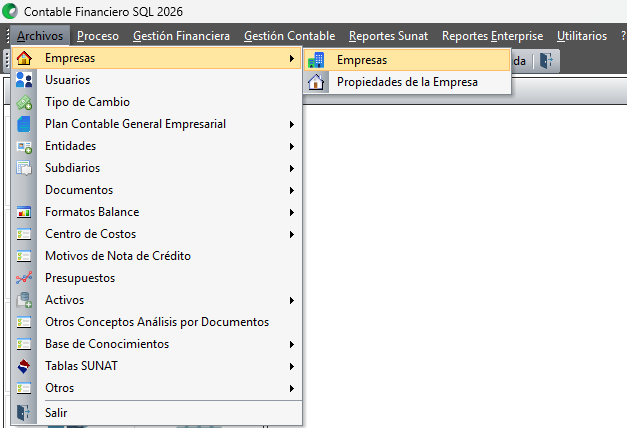Open the Reportes Sunat menu
Viewport: 627px width, 428px height.
(388, 36)
